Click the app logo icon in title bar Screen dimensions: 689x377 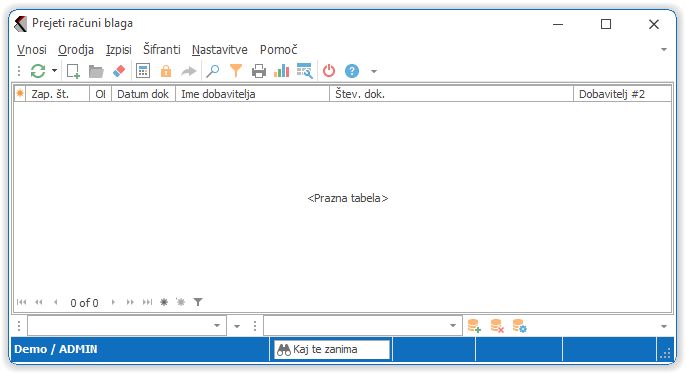20,24
